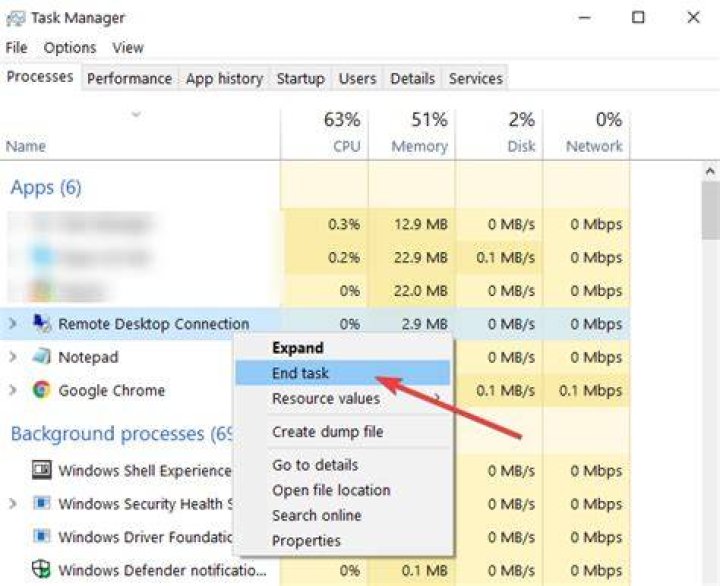Click the 22.0 MB memory value
This screenshot has width=720, height=586.
(421, 290)
